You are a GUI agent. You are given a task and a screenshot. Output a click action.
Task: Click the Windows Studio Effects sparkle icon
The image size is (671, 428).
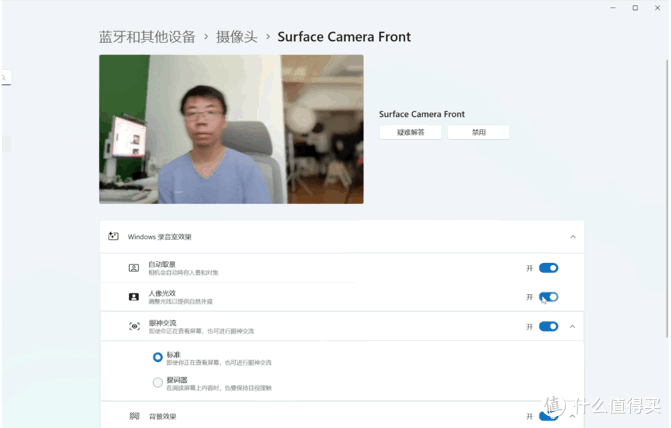[x=113, y=236]
